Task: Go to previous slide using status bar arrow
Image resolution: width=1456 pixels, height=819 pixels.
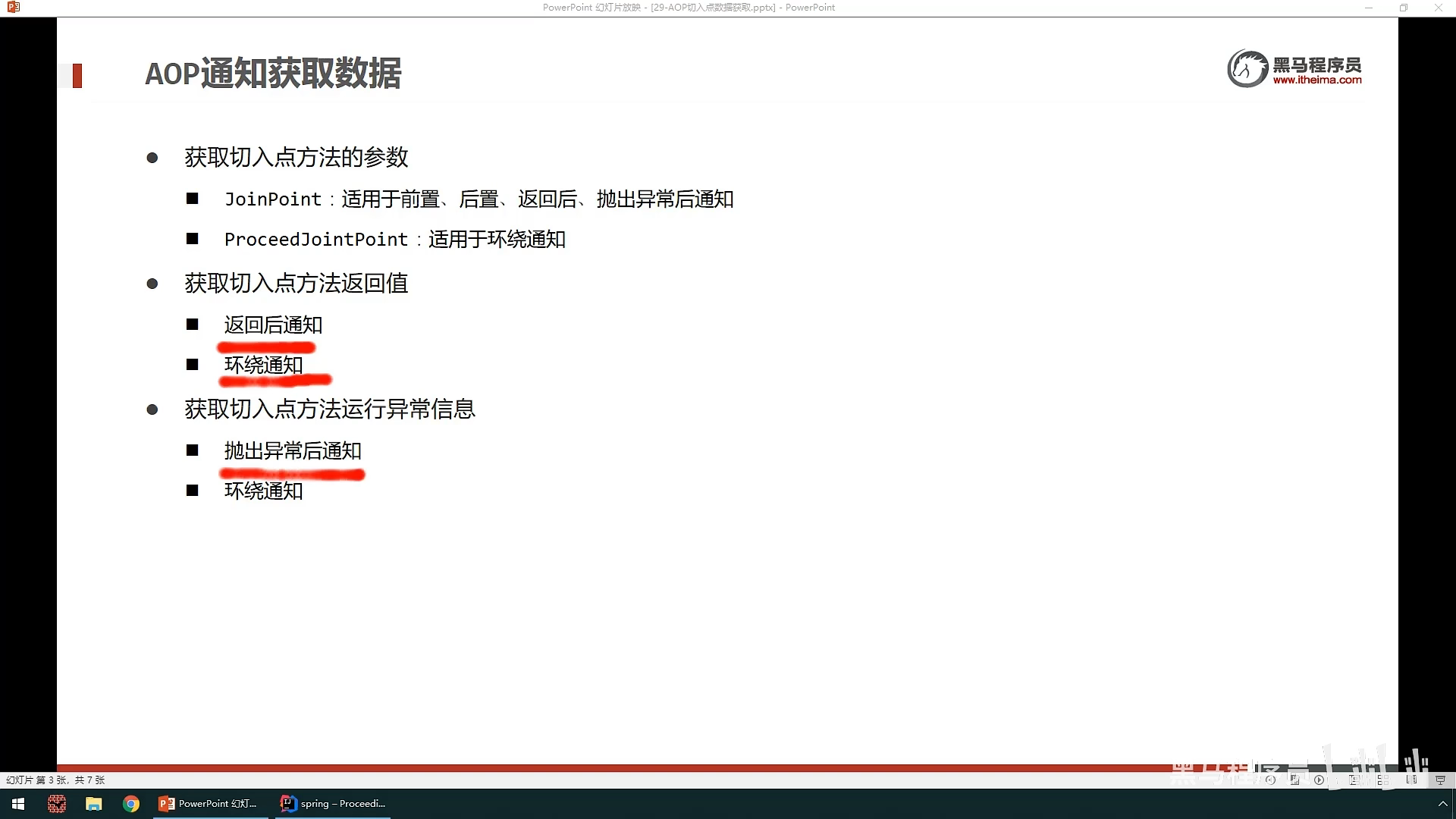Action: click(x=1270, y=780)
